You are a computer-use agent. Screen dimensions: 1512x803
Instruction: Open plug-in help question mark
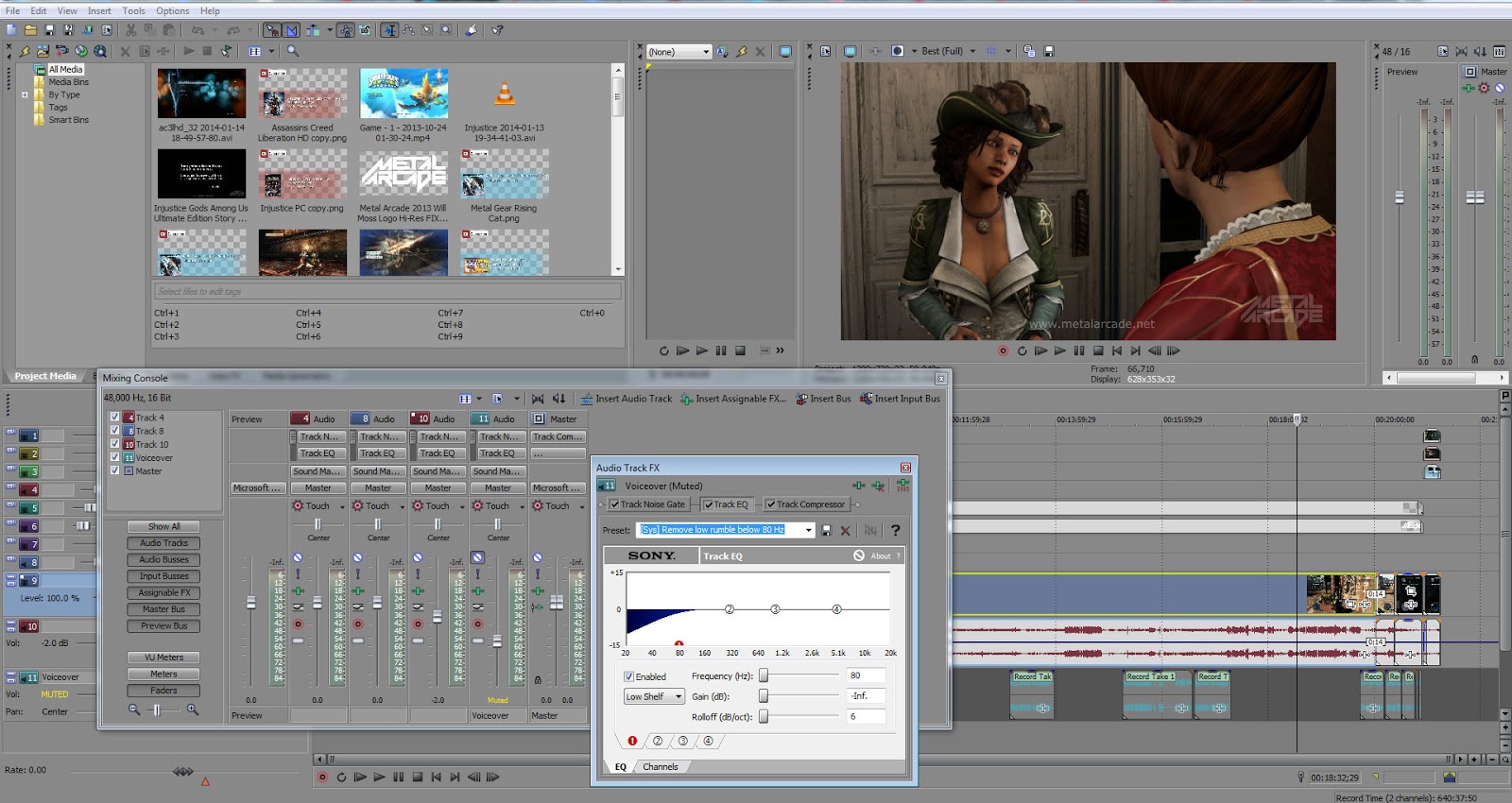point(895,530)
